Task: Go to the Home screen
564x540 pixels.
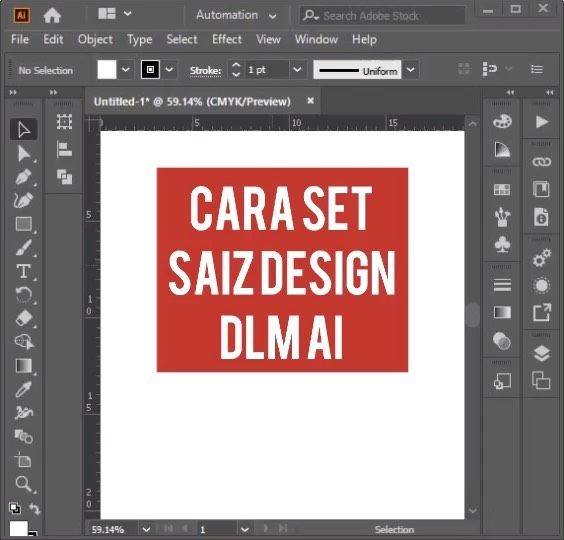Action: (x=52, y=15)
